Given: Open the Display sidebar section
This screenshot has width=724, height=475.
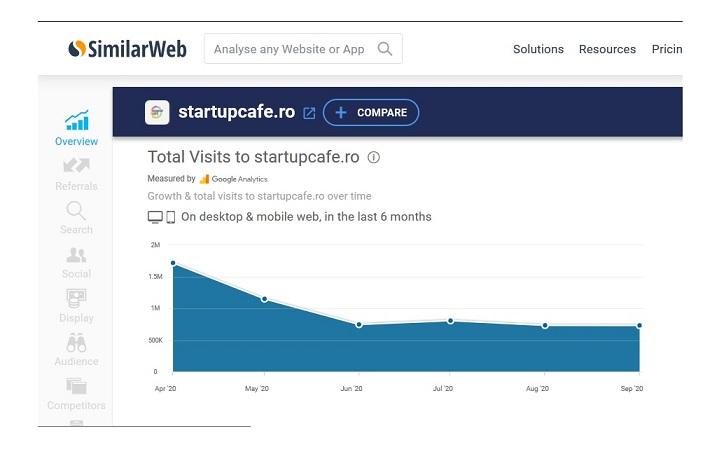Looking at the screenshot, I should (x=76, y=299).
